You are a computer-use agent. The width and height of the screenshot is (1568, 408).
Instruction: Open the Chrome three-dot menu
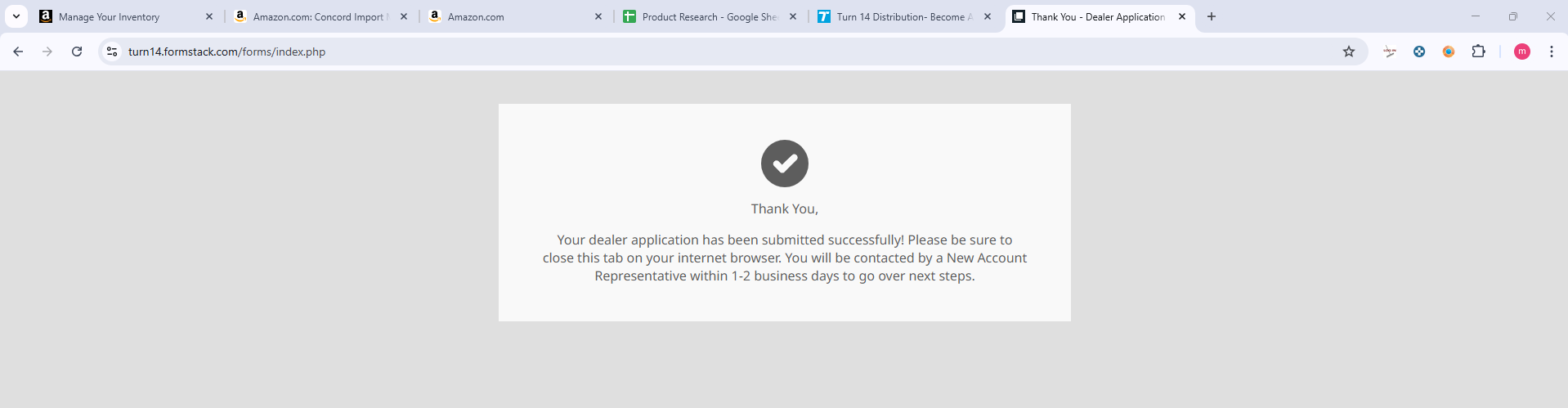coord(1551,52)
